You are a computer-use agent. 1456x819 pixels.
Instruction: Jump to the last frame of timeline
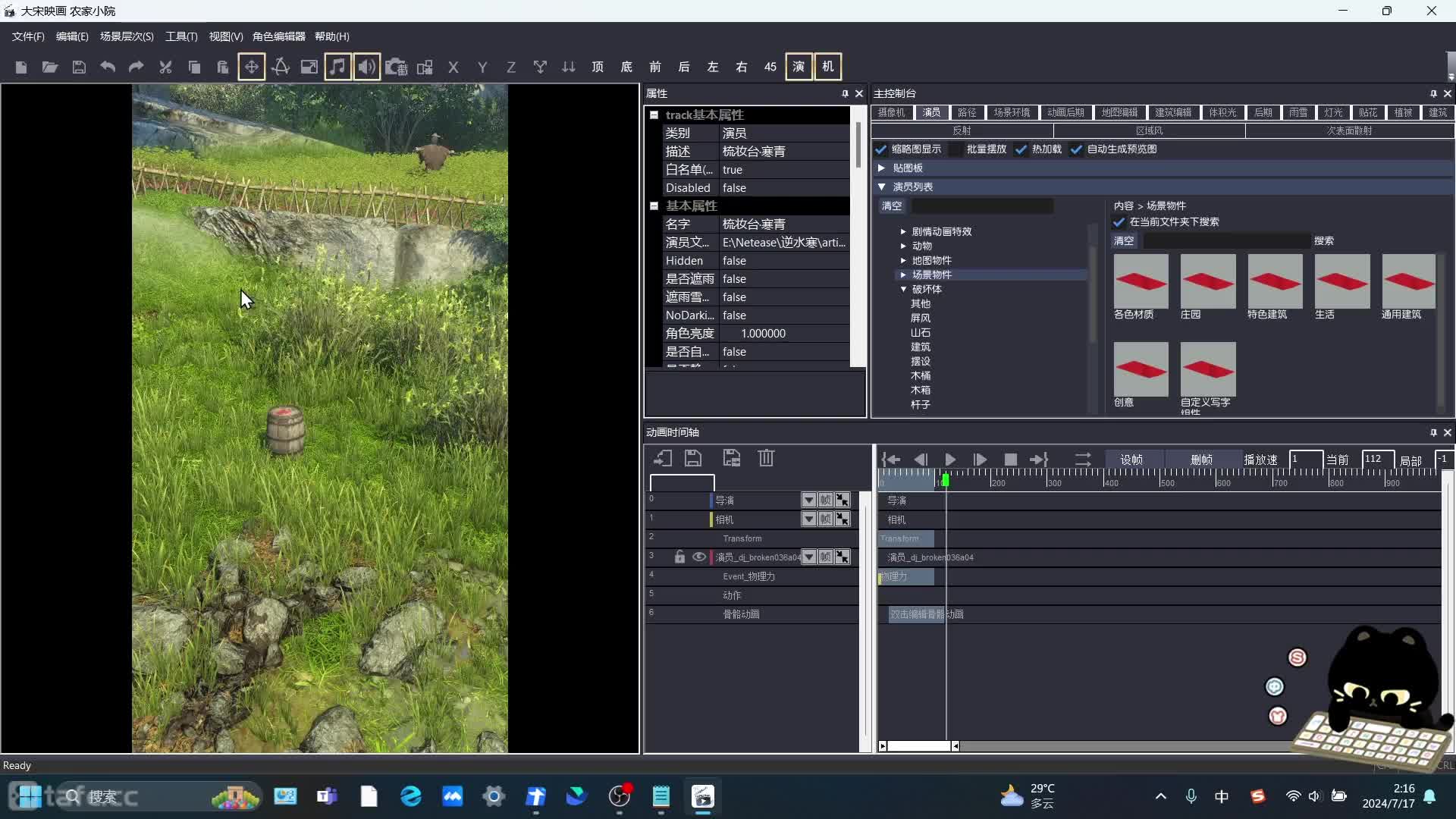1039,460
